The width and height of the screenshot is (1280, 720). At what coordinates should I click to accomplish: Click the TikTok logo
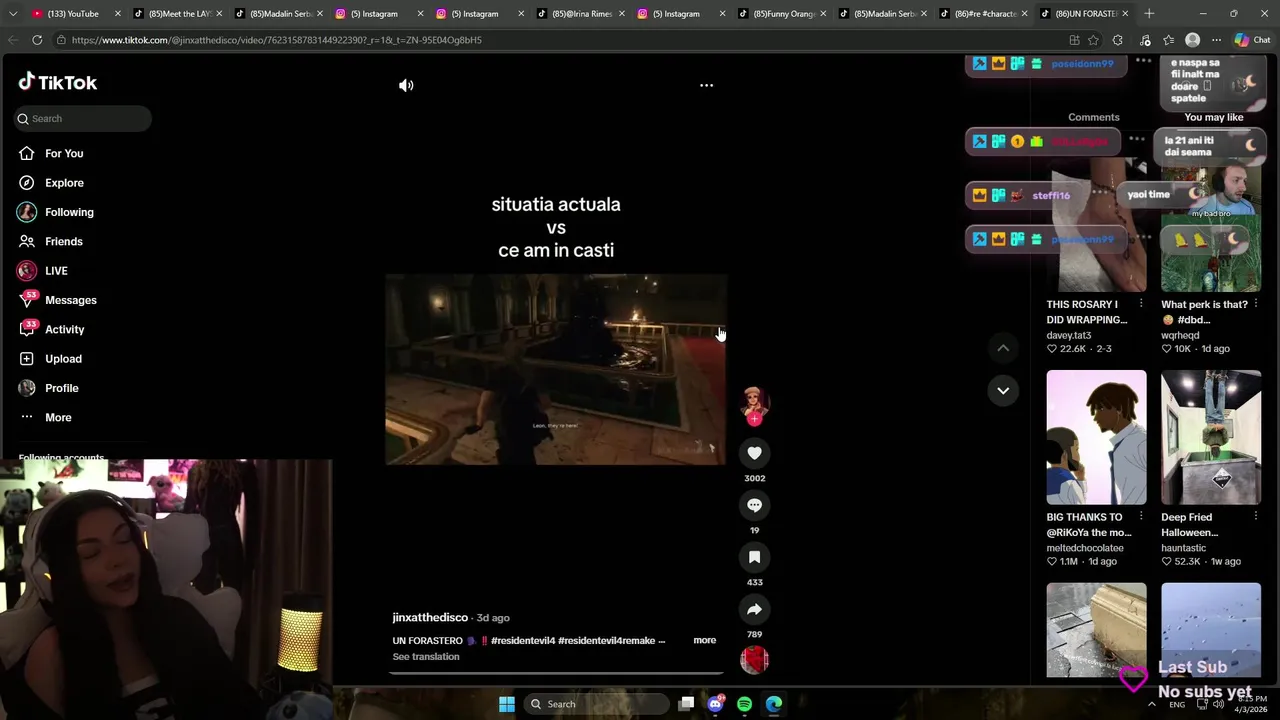tap(57, 82)
